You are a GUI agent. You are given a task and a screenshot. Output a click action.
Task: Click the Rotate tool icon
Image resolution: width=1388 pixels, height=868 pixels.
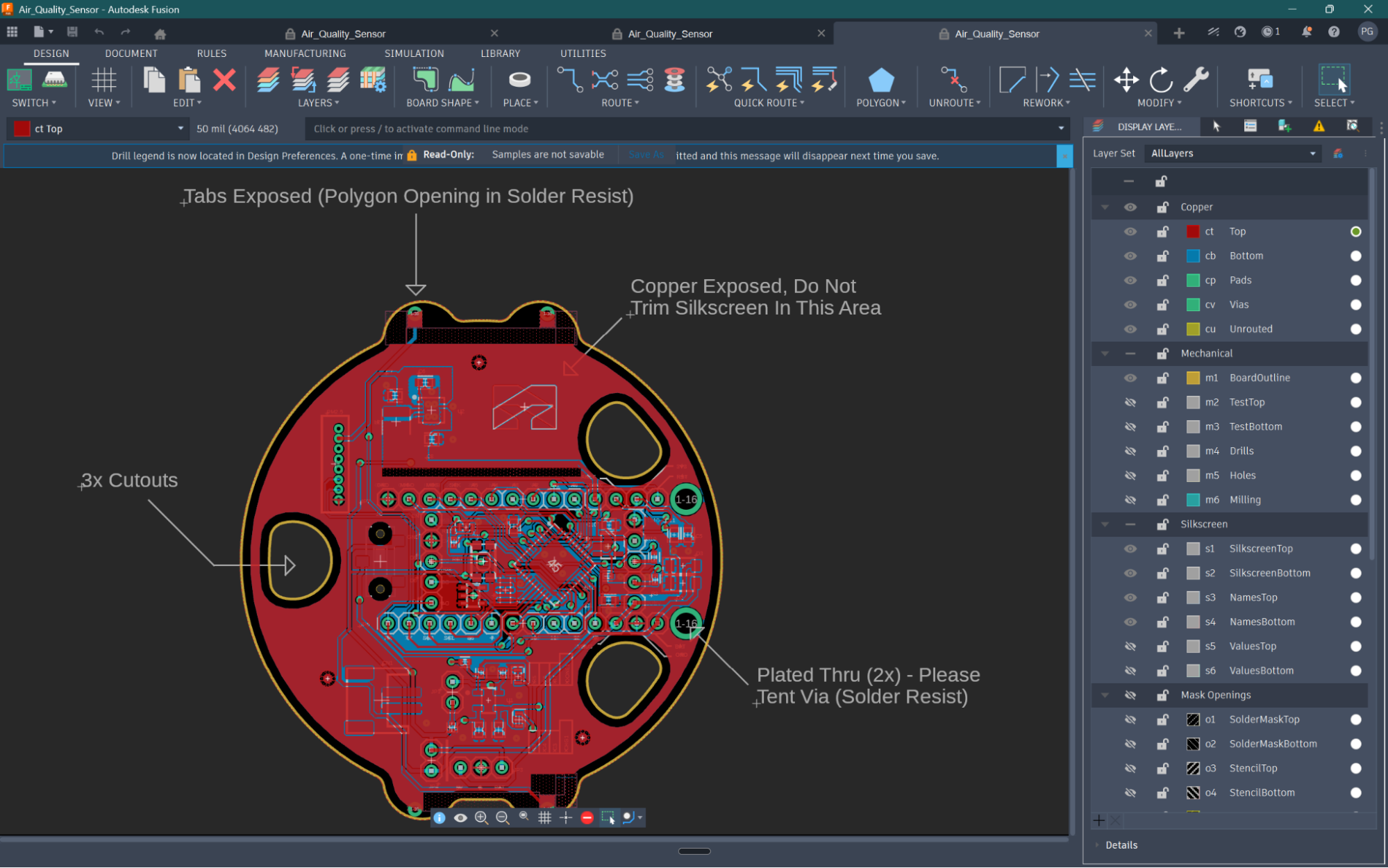(x=1160, y=81)
